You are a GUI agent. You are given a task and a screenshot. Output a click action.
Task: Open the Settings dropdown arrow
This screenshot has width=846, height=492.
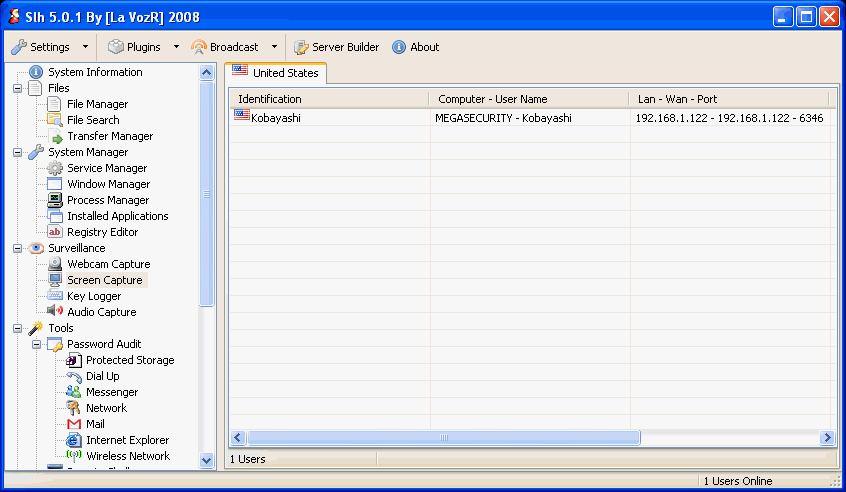[85, 47]
